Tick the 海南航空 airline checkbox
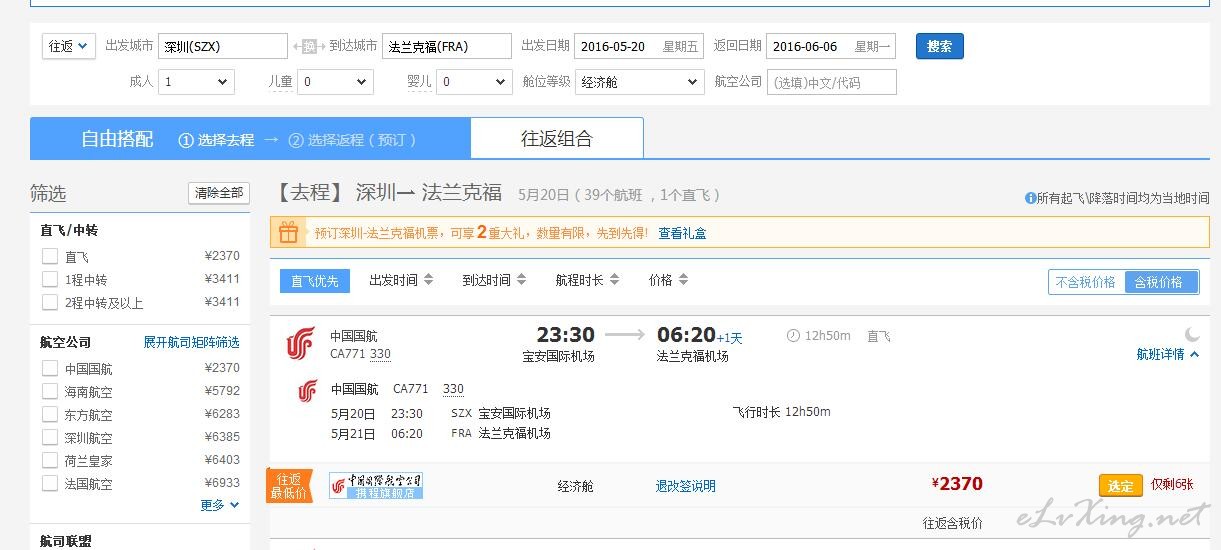This screenshot has width=1221, height=550. tap(50, 392)
